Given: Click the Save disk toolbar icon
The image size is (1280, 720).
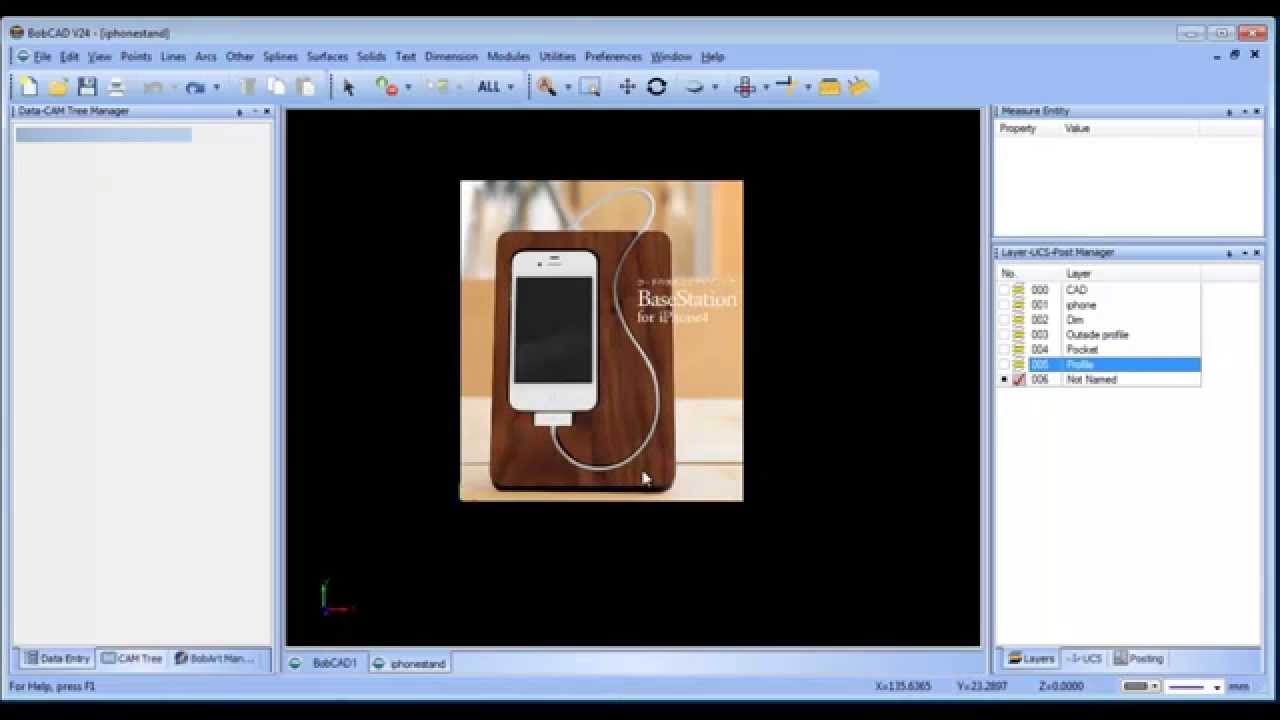Looking at the screenshot, I should point(87,87).
